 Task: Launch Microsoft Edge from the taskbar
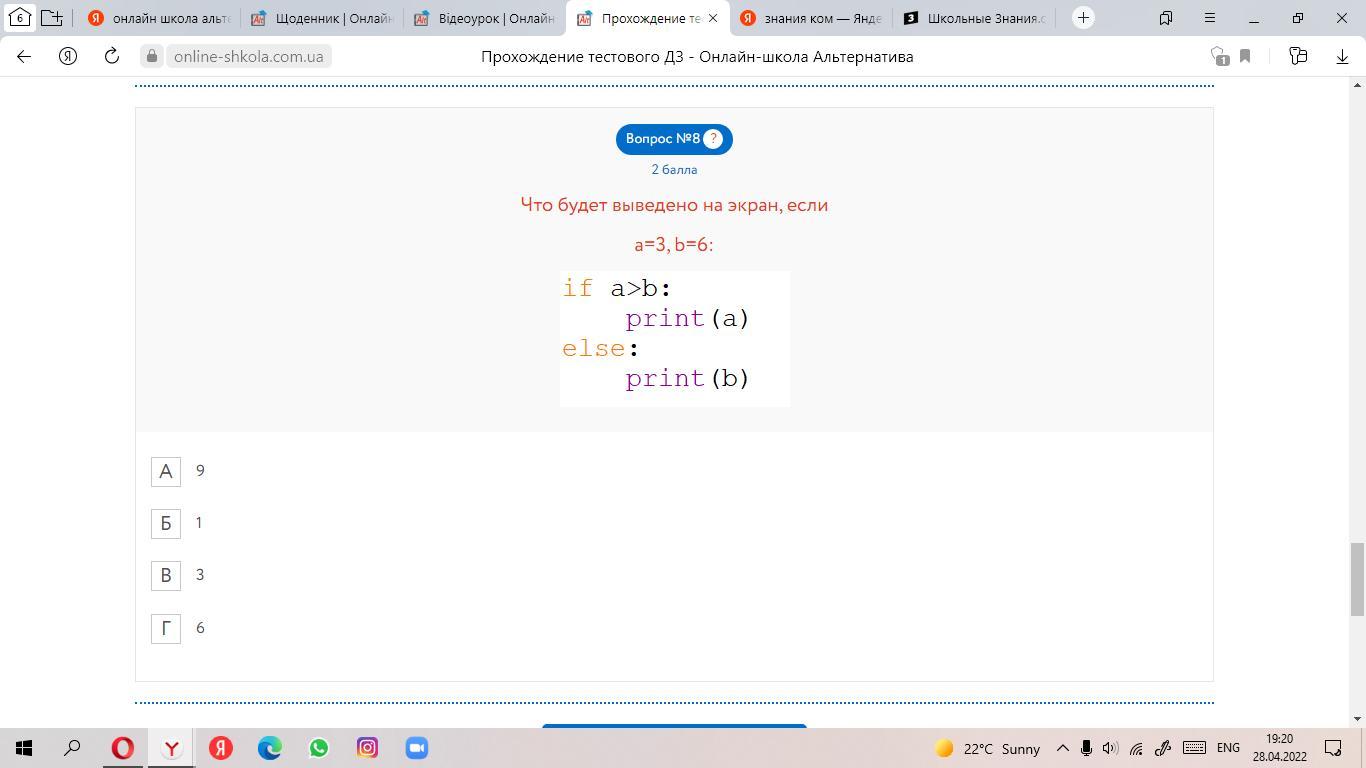(x=270, y=748)
